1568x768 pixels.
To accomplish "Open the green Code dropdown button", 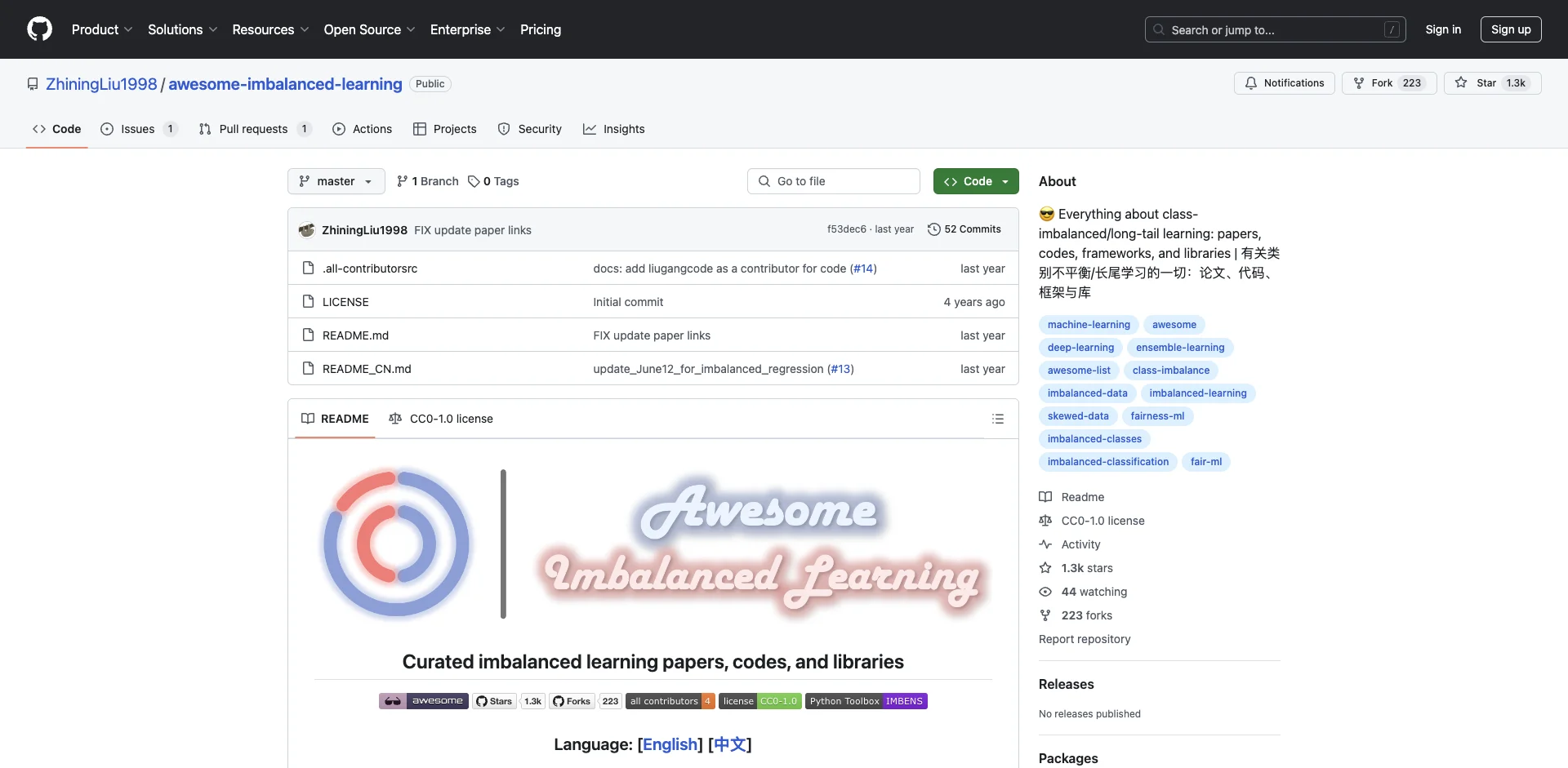I will pos(976,181).
